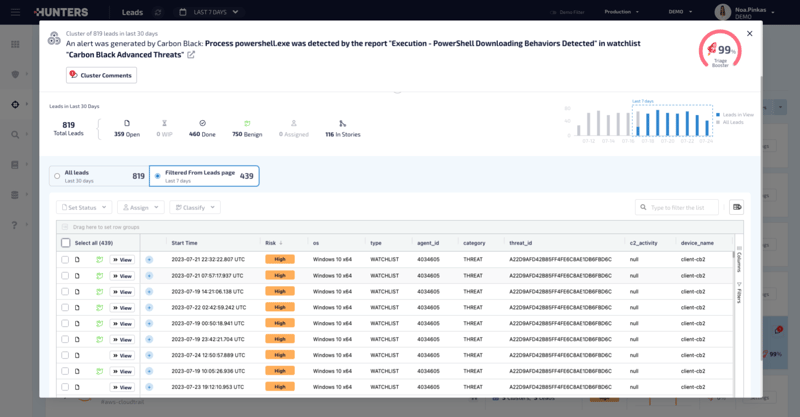Open the search icon in sidebar
Image resolution: width=800 pixels, height=417 pixels.
tap(15, 134)
